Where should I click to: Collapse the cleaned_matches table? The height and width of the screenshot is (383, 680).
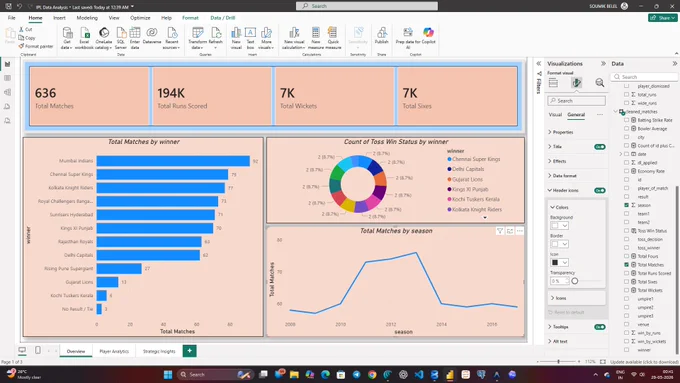tap(615, 111)
